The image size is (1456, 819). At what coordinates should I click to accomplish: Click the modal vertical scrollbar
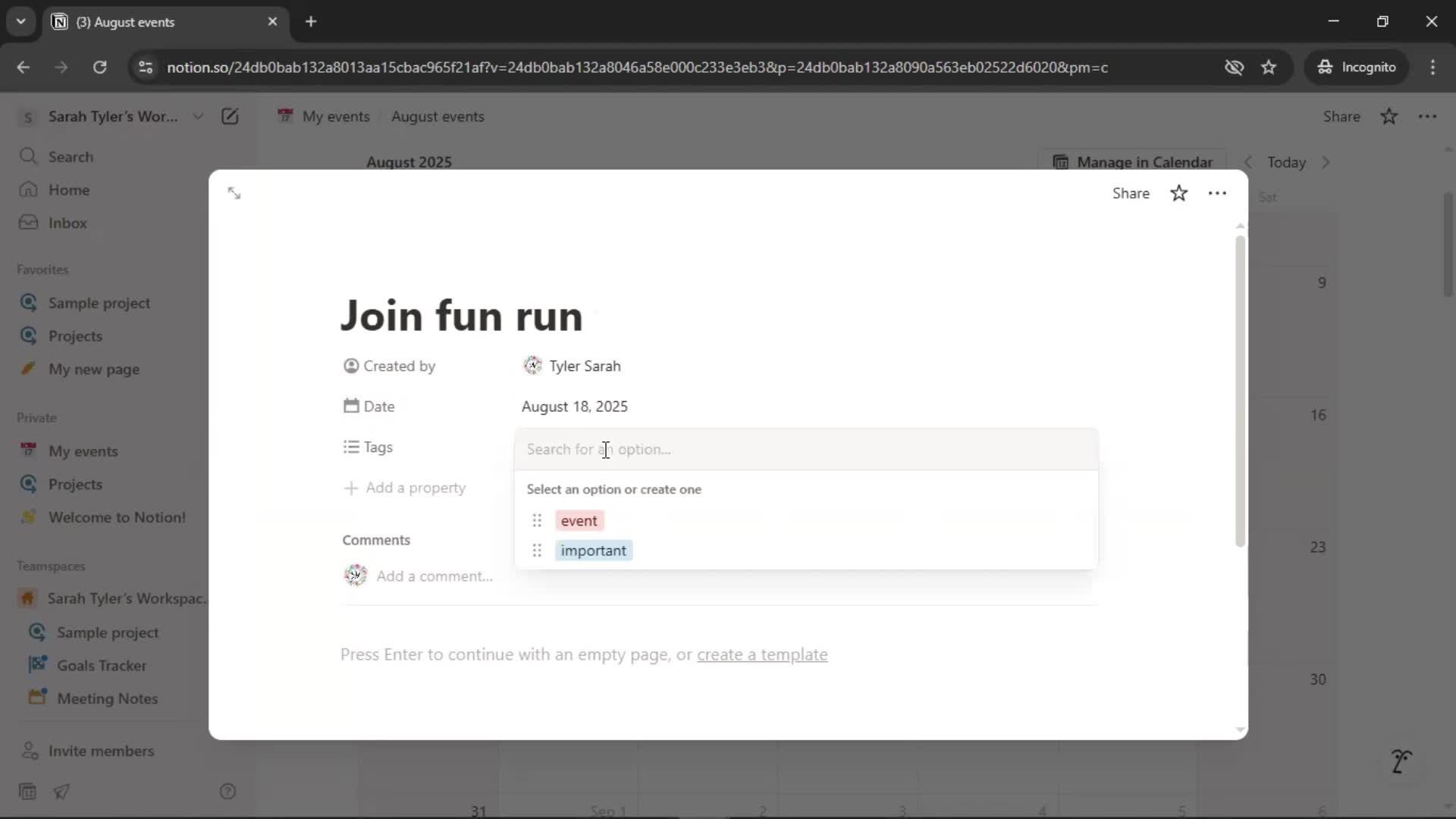pos(1240,391)
